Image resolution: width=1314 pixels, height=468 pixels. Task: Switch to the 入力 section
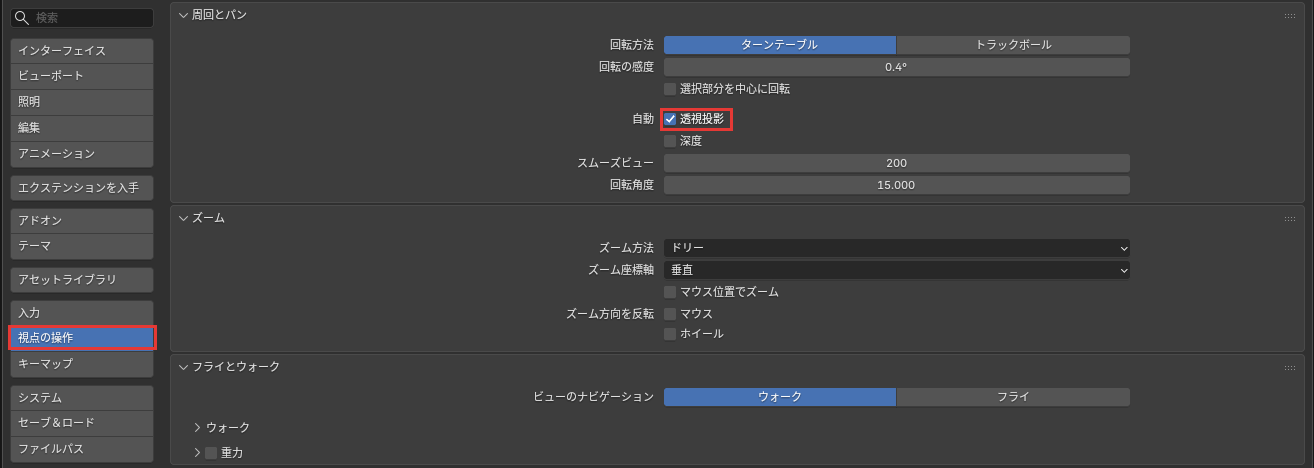pos(82,313)
